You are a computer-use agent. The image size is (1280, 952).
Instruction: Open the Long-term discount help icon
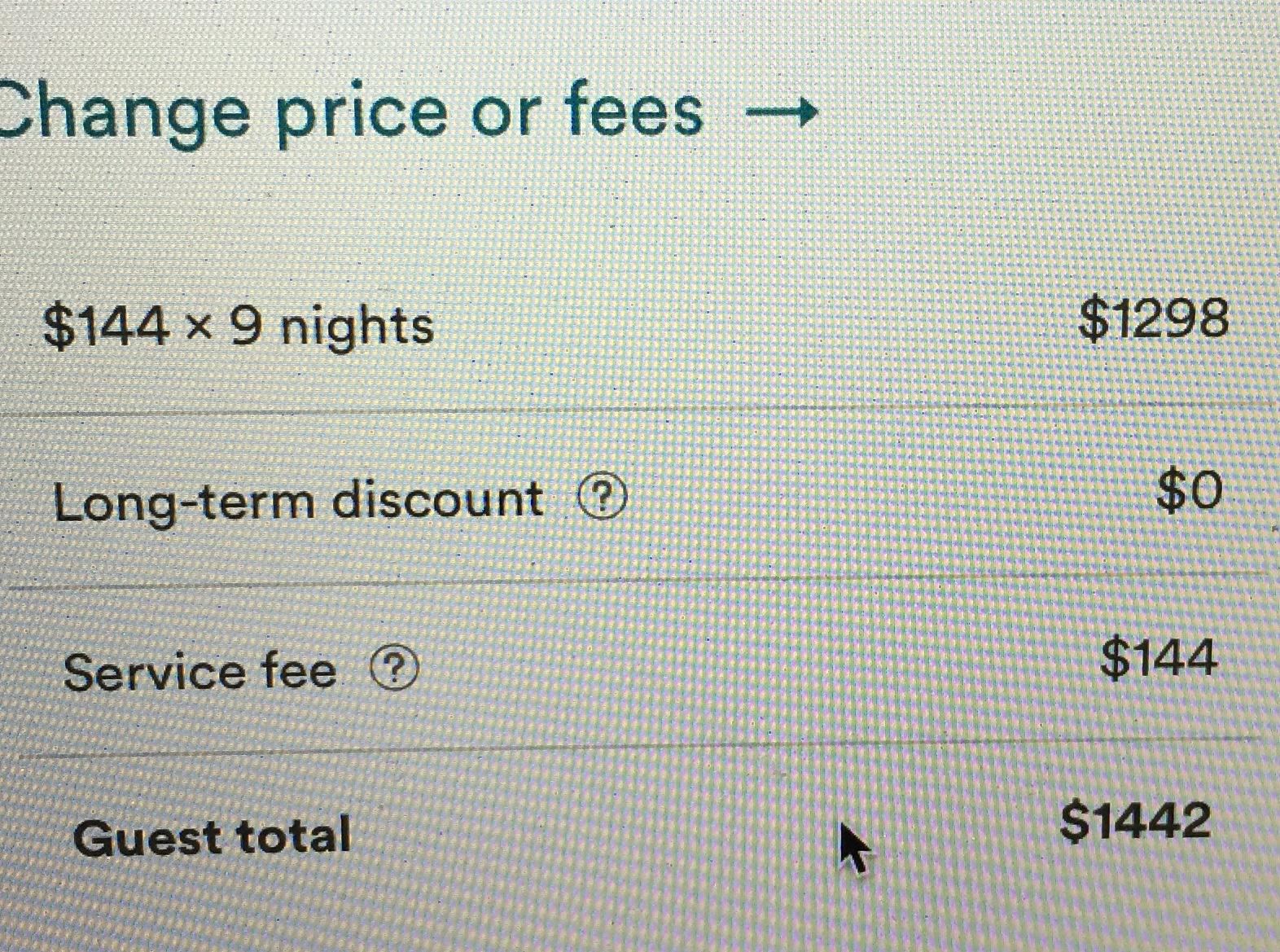click(x=603, y=498)
